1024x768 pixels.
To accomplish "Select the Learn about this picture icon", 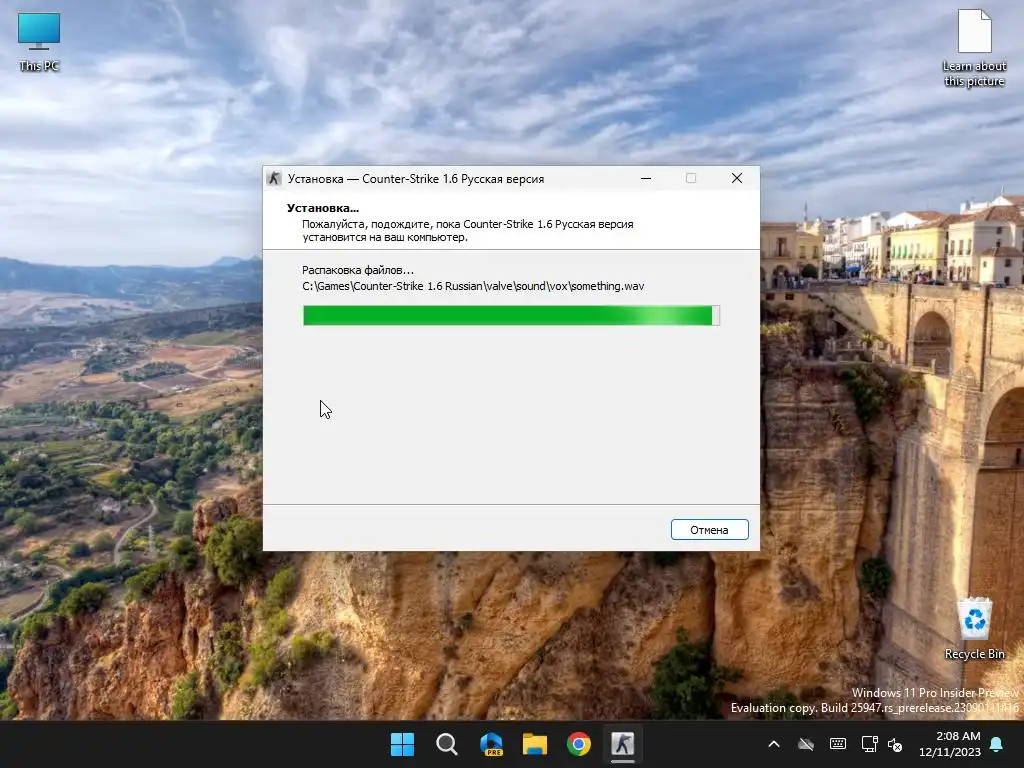I will coord(974,48).
